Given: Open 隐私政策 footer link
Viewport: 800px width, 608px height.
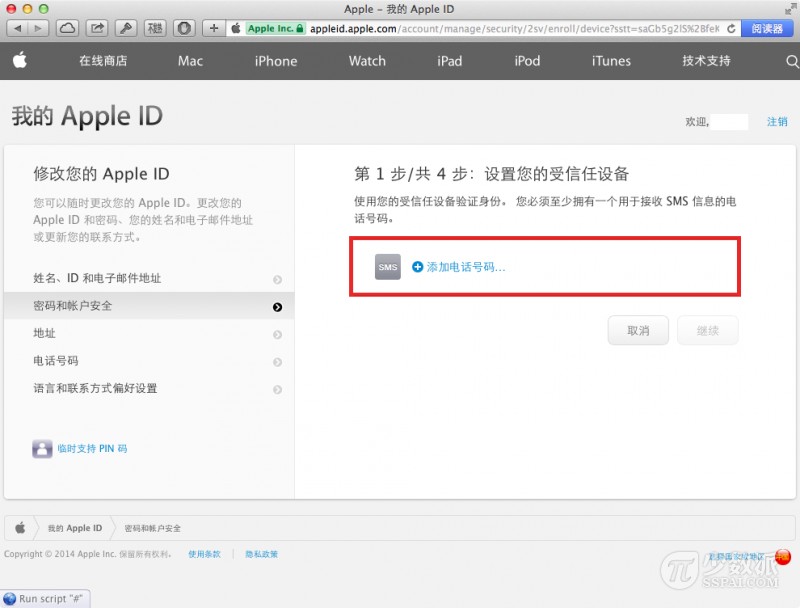Looking at the screenshot, I should [261, 554].
